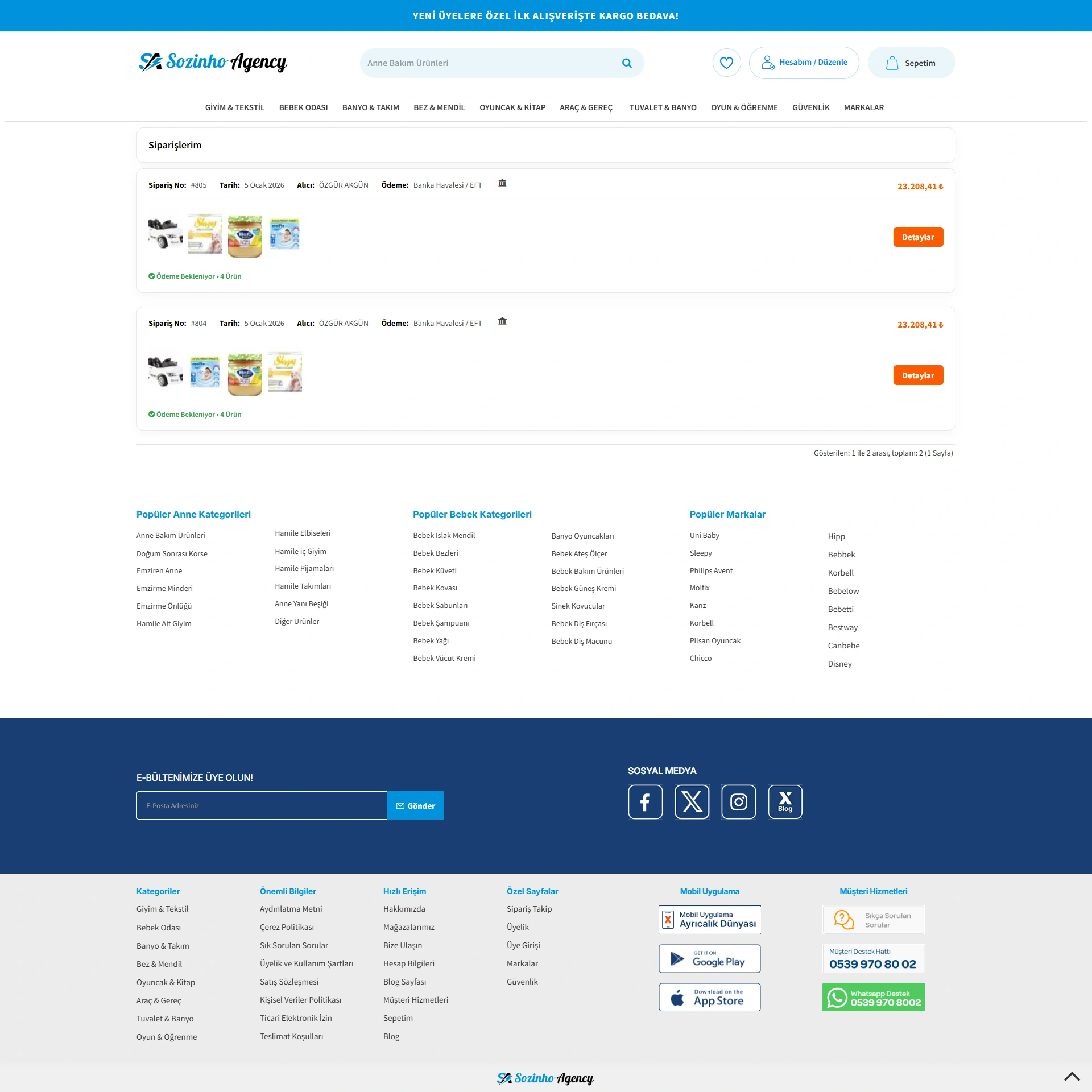The width and height of the screenshot is (1092, 1092).
Task: Open Facebook social media icon
Action: pos(645,802)
